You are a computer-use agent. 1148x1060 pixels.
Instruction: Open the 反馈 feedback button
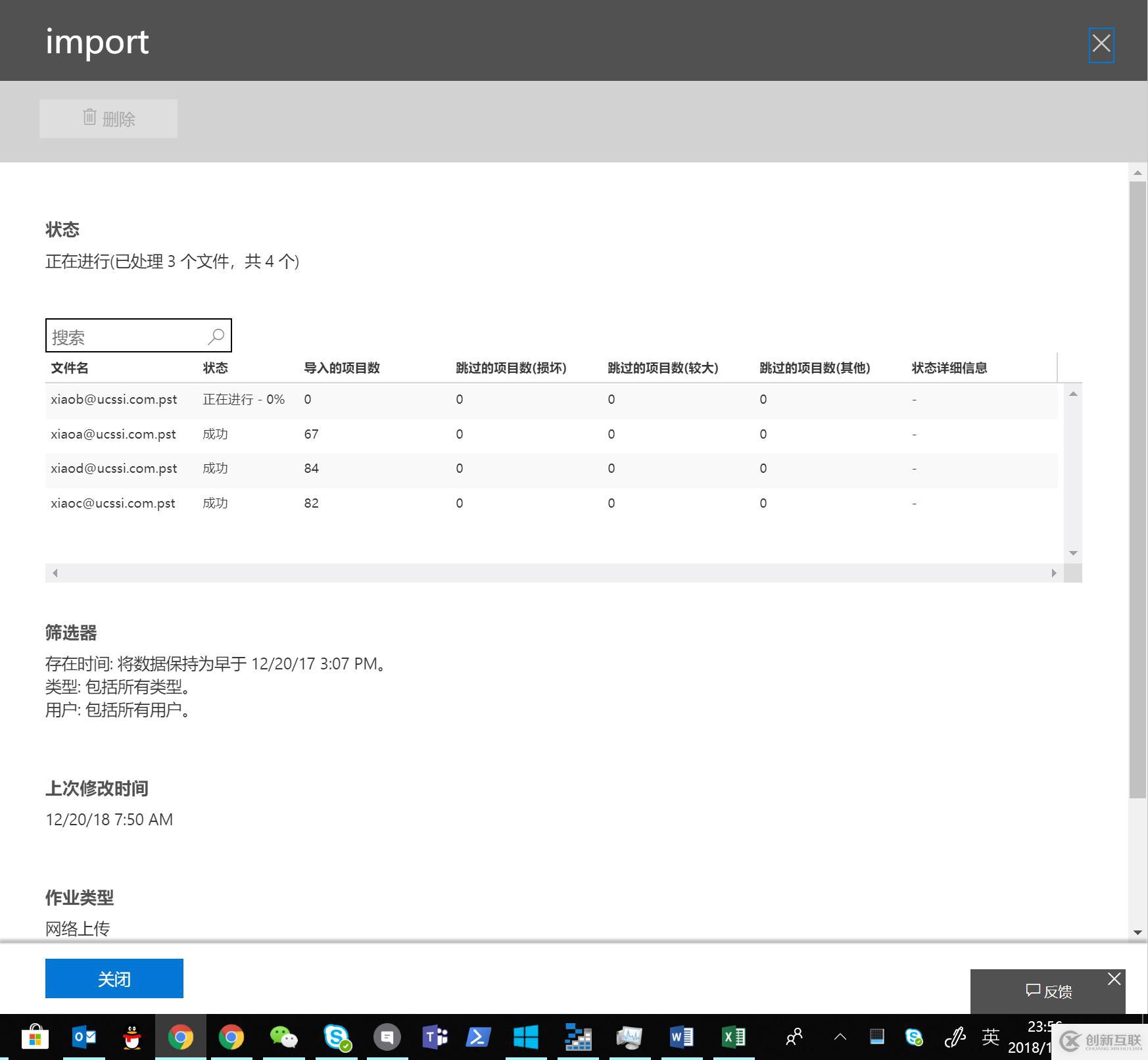[x=1048, y=991]
